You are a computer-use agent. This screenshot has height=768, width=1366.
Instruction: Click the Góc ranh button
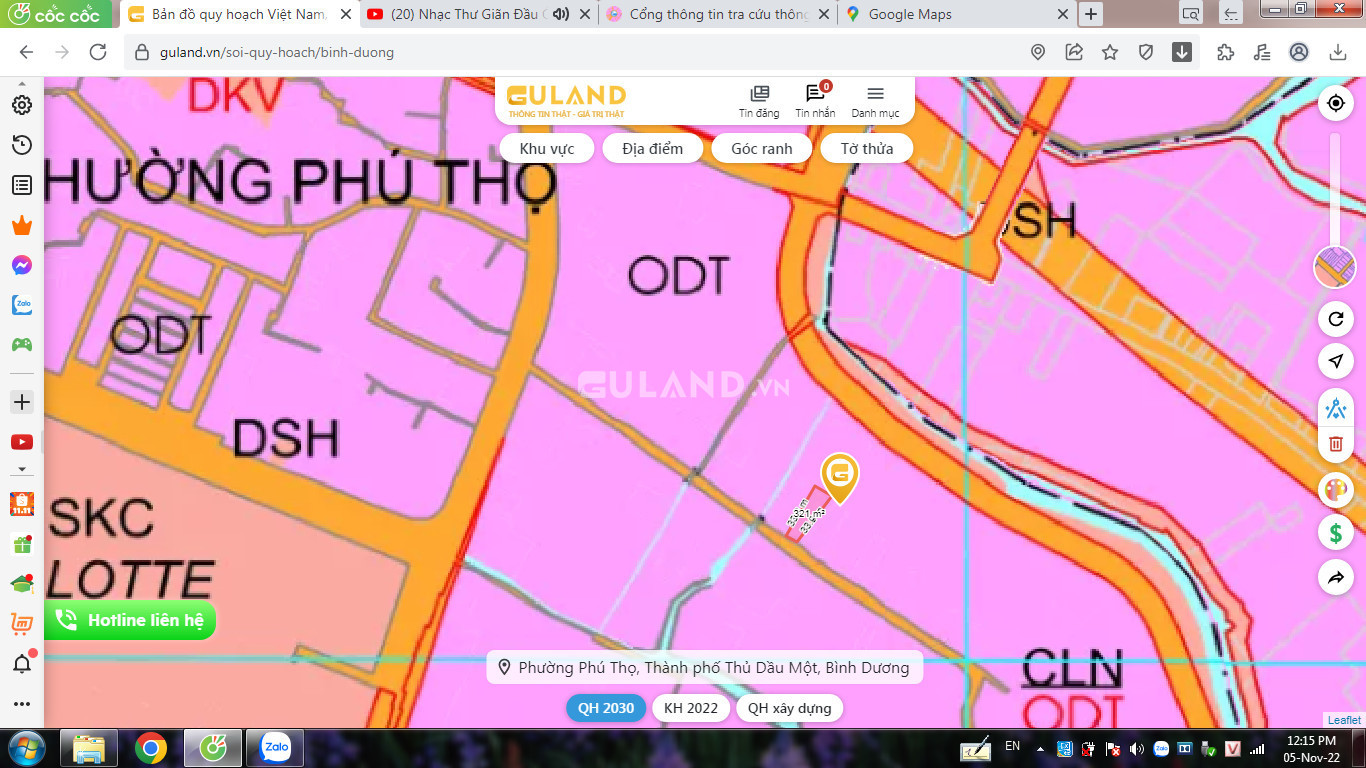pyautogui.click(x=761, y=149)
